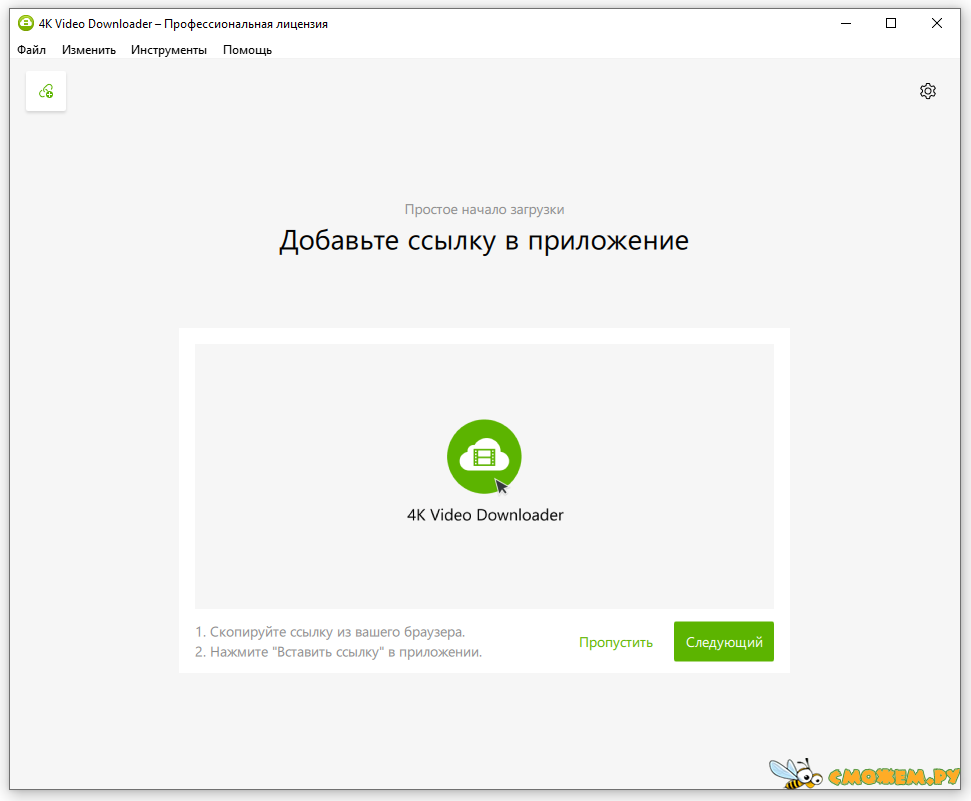Click the Paste Link cloud icon

coord(46,92)
